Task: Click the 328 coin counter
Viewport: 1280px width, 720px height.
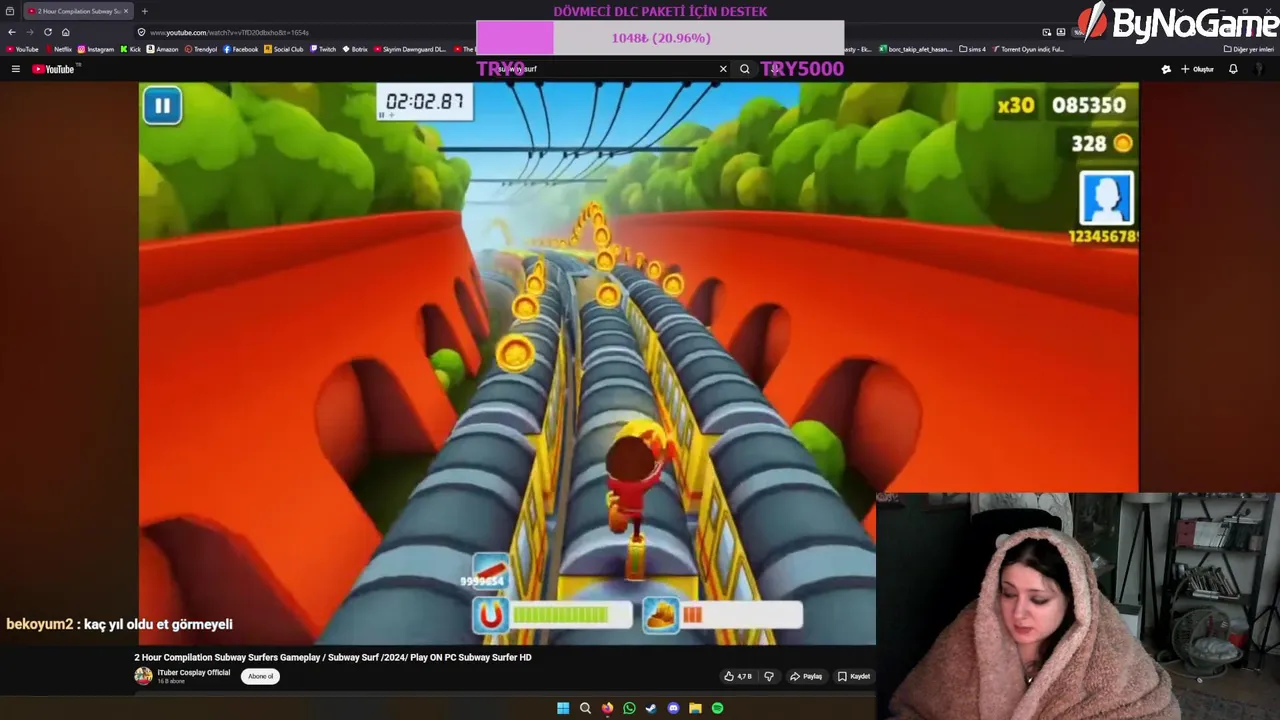Action: [x=1102, y=144]
